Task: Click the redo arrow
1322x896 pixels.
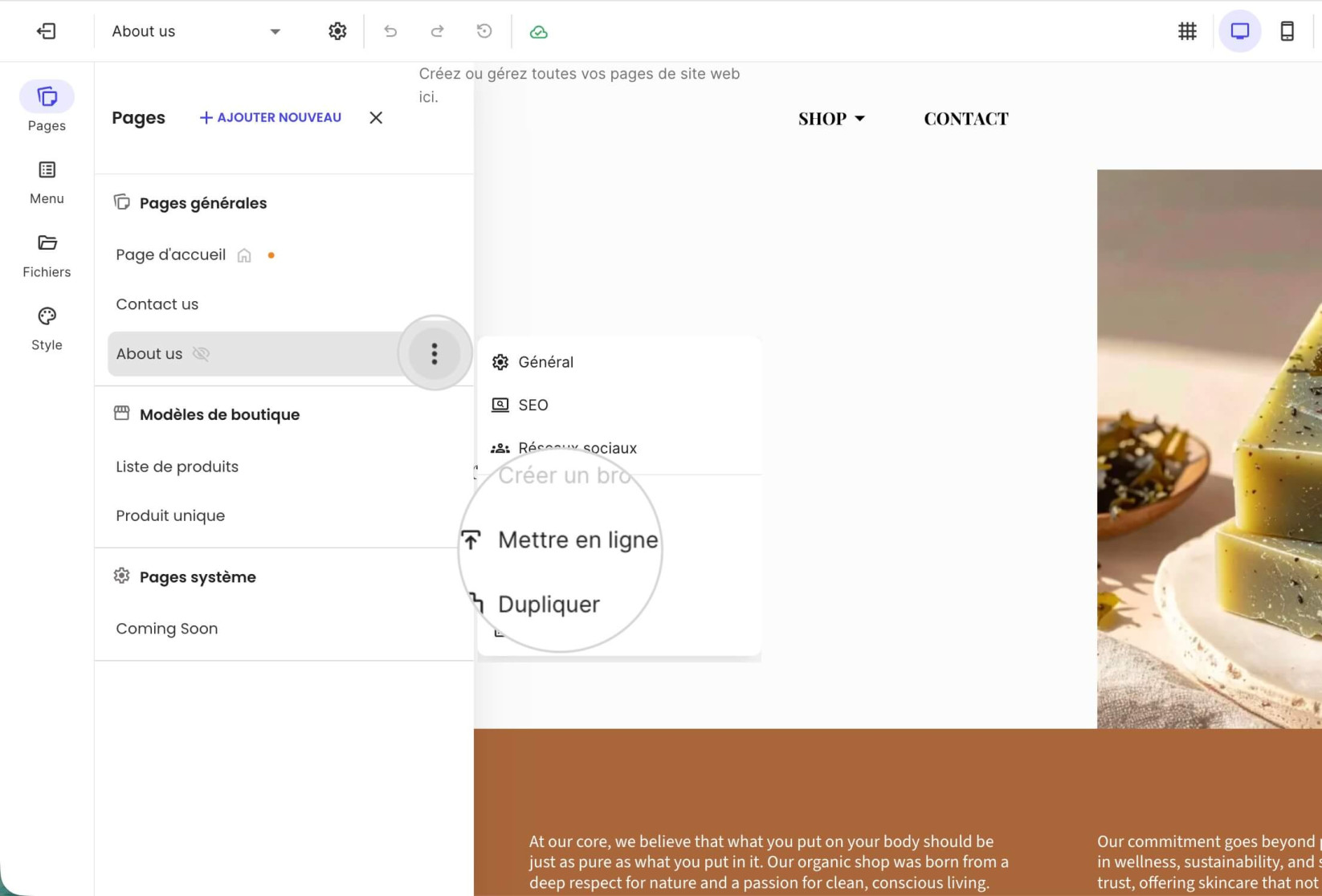Action: pos(437,31)
